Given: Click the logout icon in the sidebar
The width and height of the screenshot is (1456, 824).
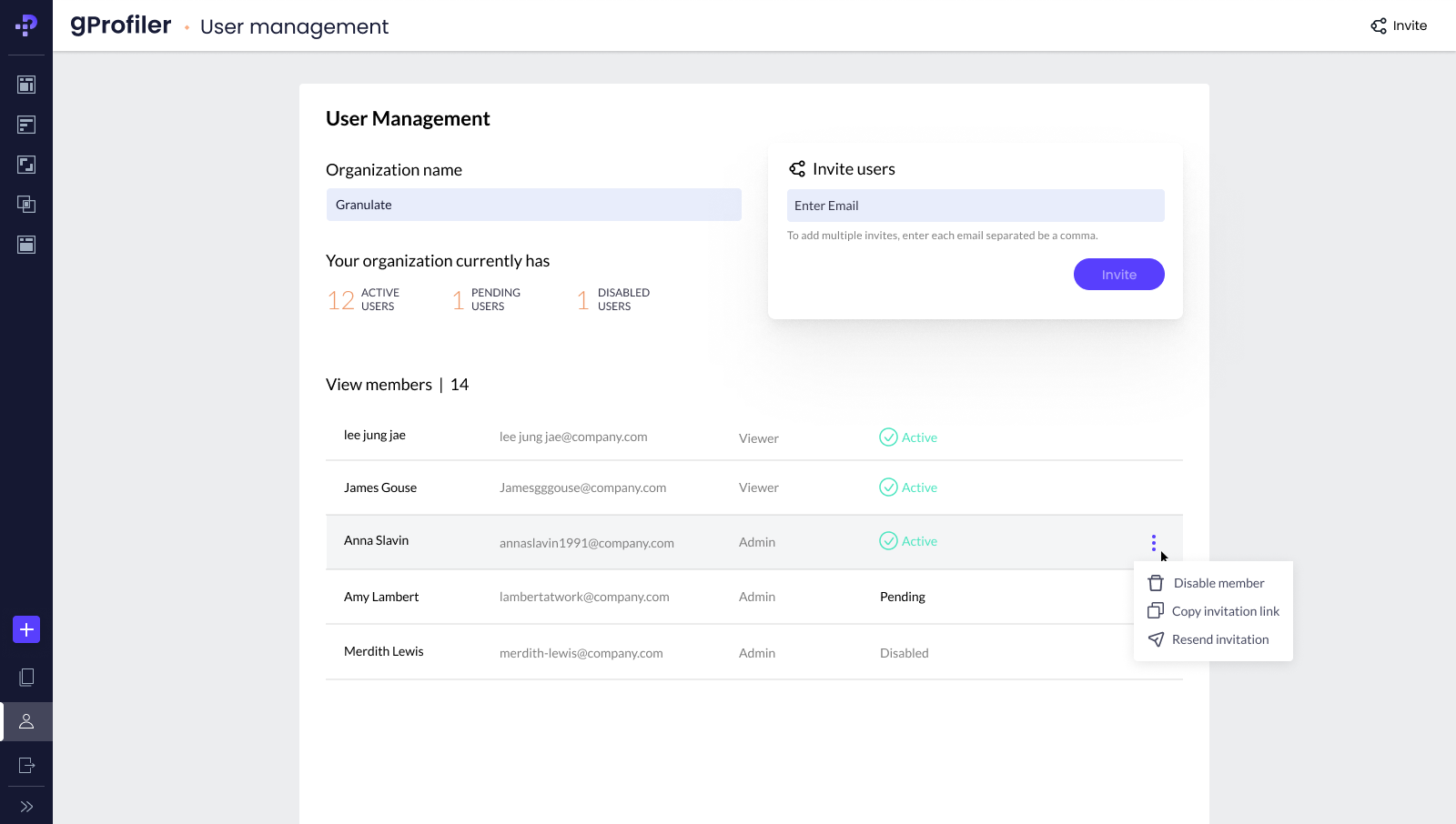Looking at the screenshot, I should [26, 766].
